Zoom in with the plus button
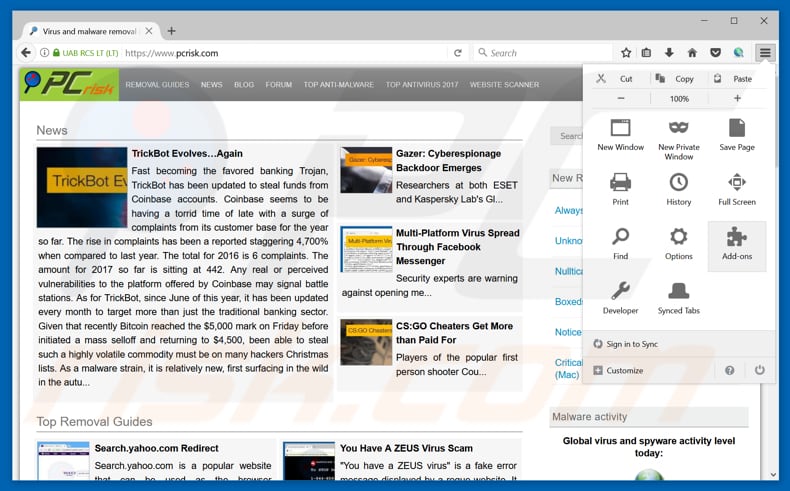The image size is (790, 491). [737, 99]
